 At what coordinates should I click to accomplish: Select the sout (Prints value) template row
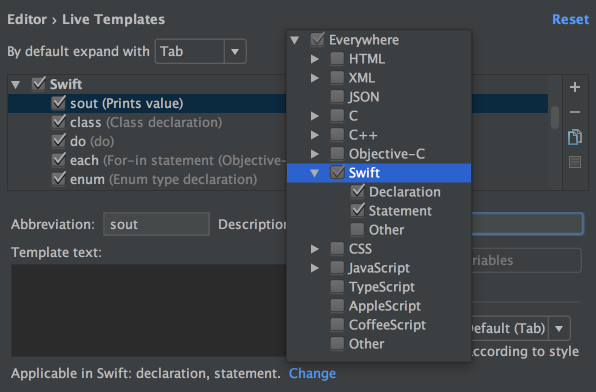pos(146,103)
